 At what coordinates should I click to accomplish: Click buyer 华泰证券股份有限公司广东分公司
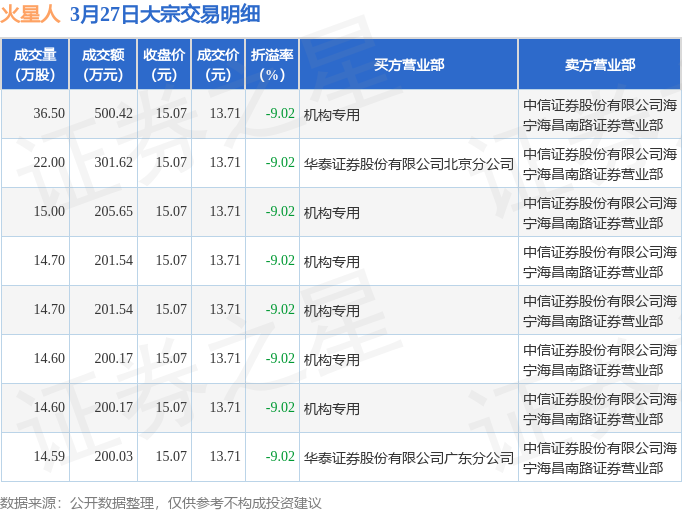(x=409, y=458)
